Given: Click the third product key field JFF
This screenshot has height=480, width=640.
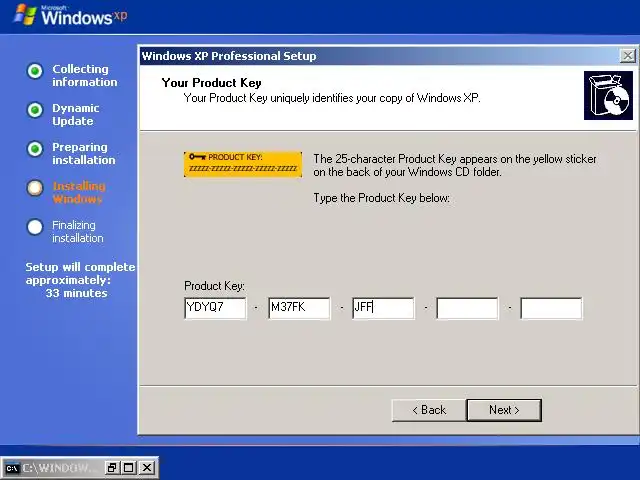Looking at the screenshot, I should tap(383, 308).
